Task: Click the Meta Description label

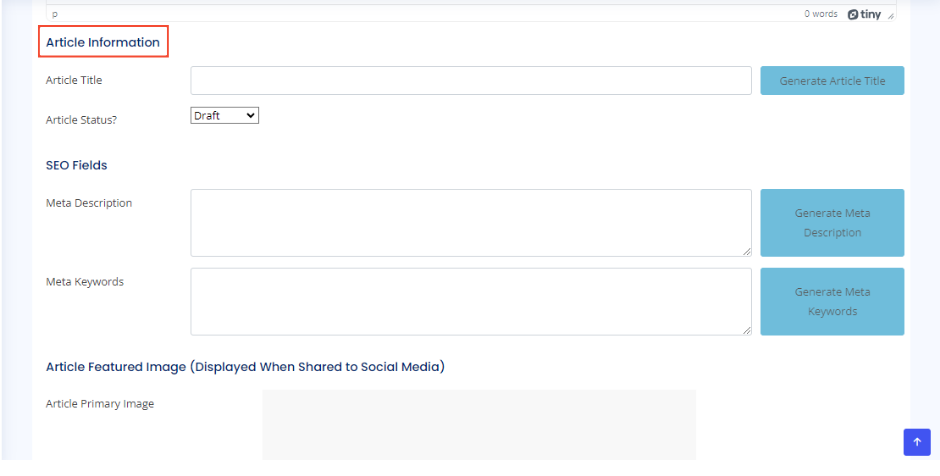Action: pos(89,203)
